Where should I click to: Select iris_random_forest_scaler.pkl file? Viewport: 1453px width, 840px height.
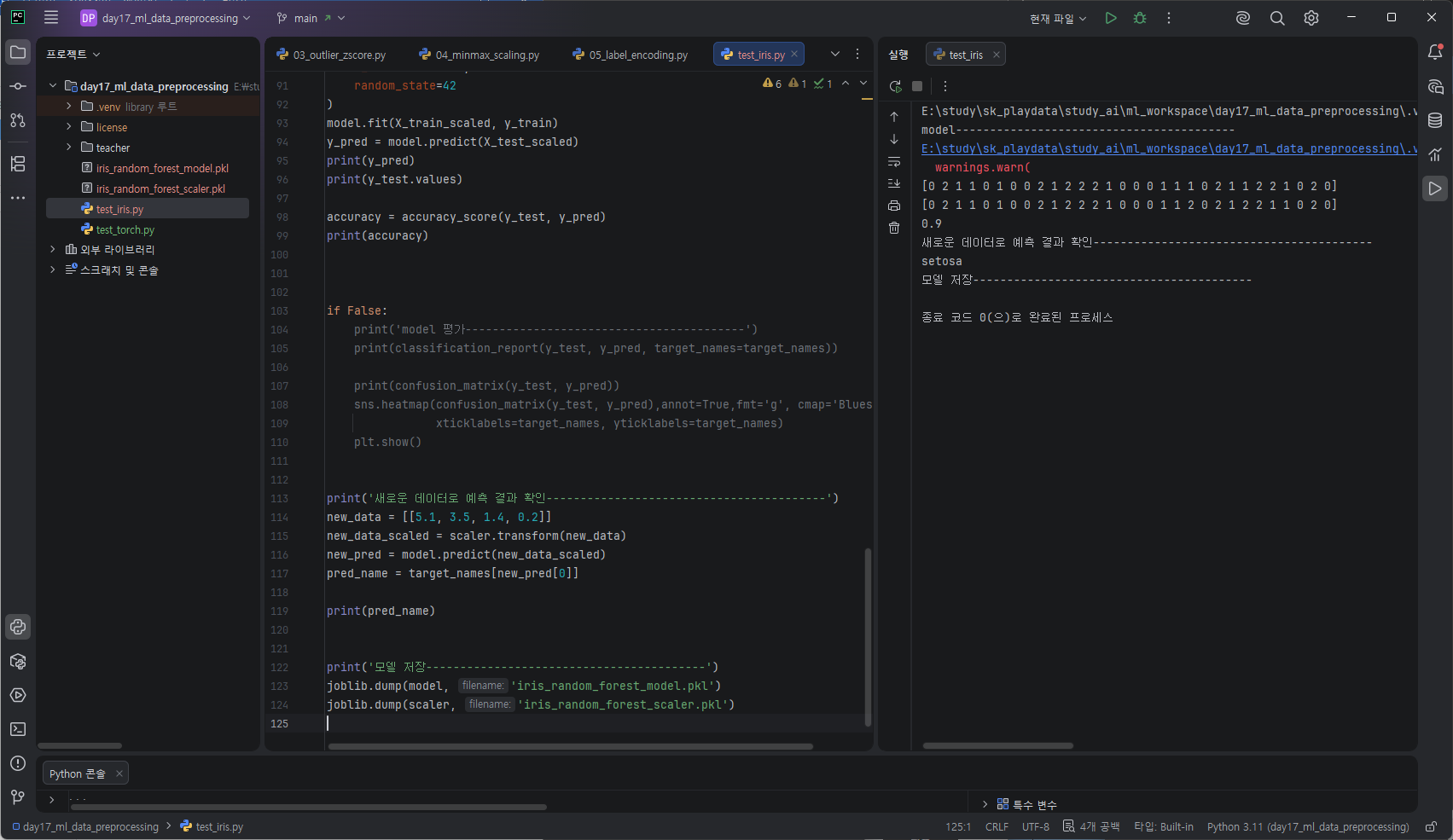pos(160,188)
